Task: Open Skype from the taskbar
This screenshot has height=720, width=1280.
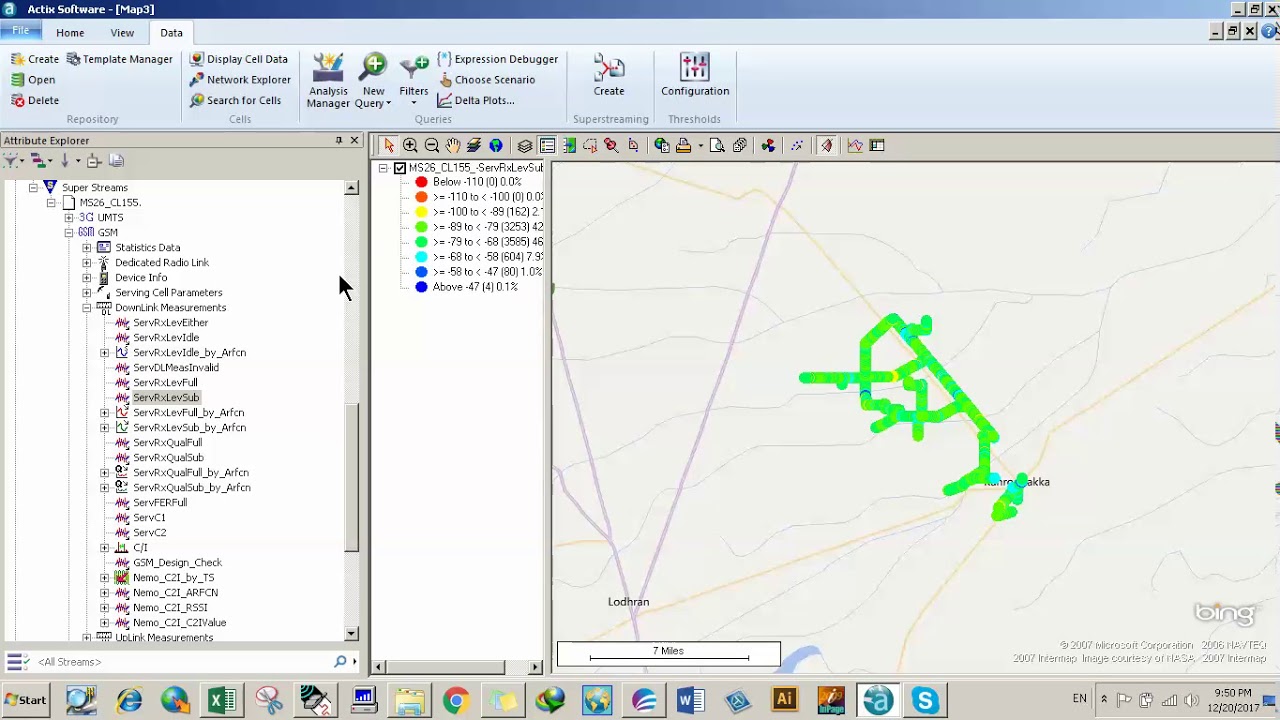Action: click(x=925, y=700)
